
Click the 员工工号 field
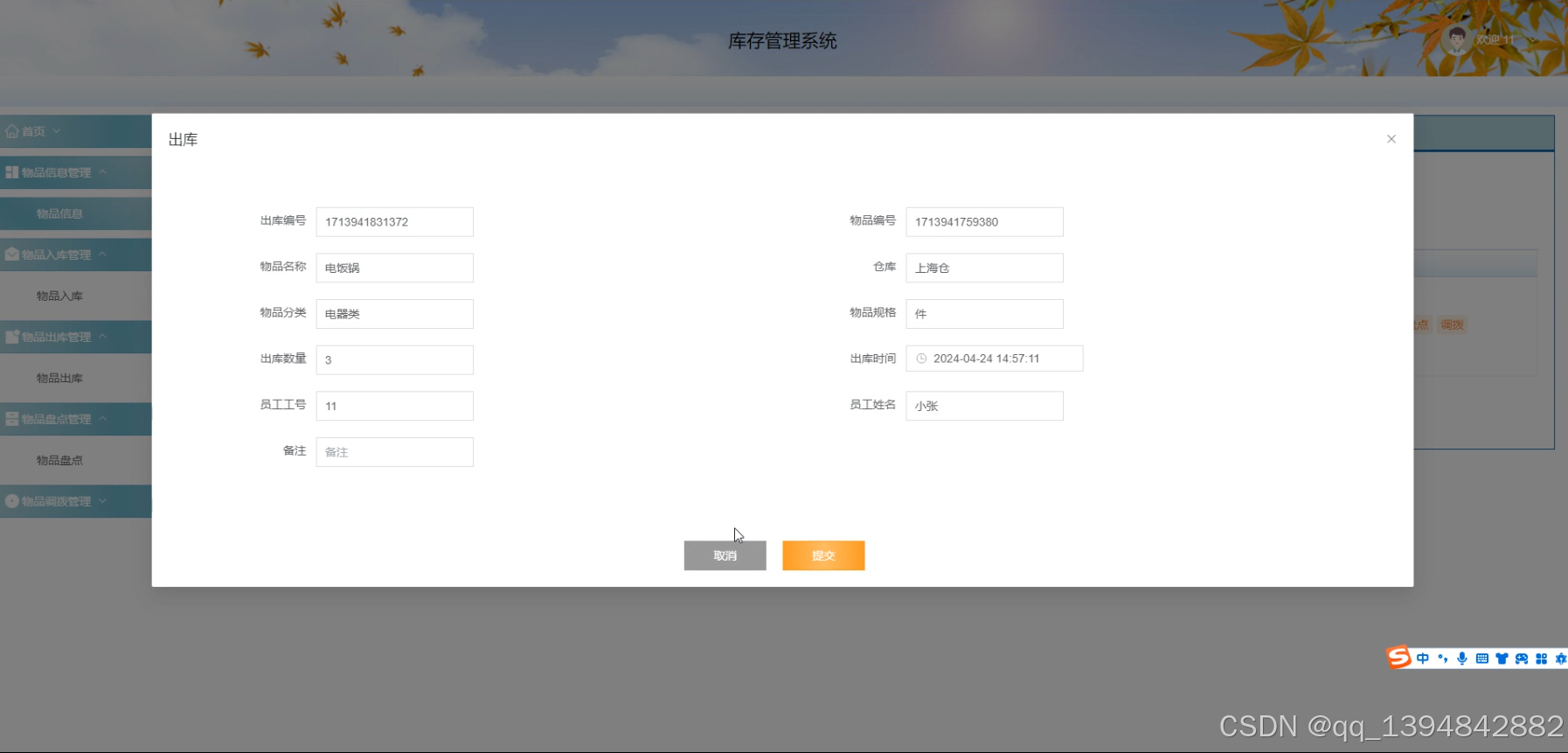[x=394, y=406]
